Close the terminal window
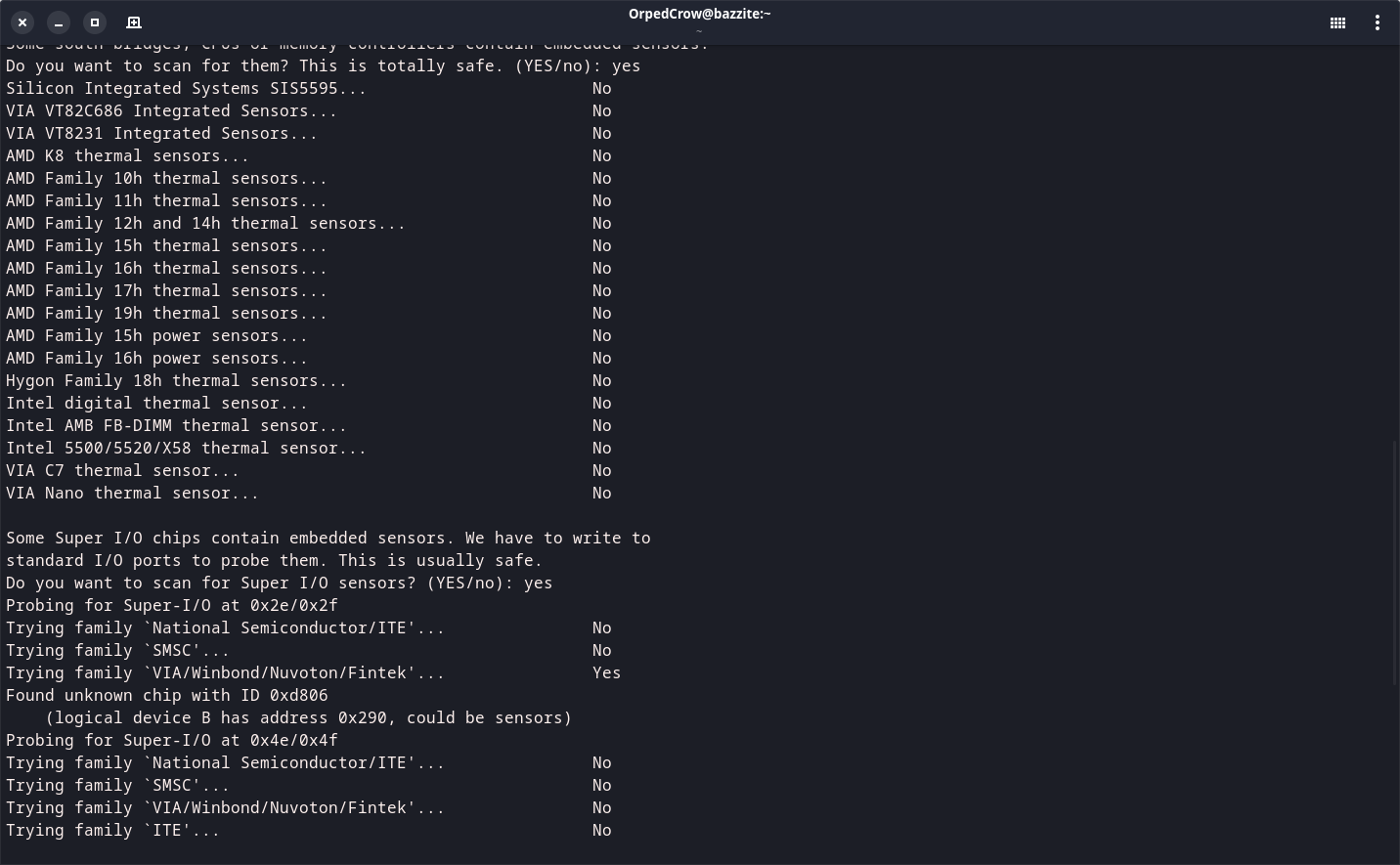The image size is (1400, 865). click(x=22, y=22)
